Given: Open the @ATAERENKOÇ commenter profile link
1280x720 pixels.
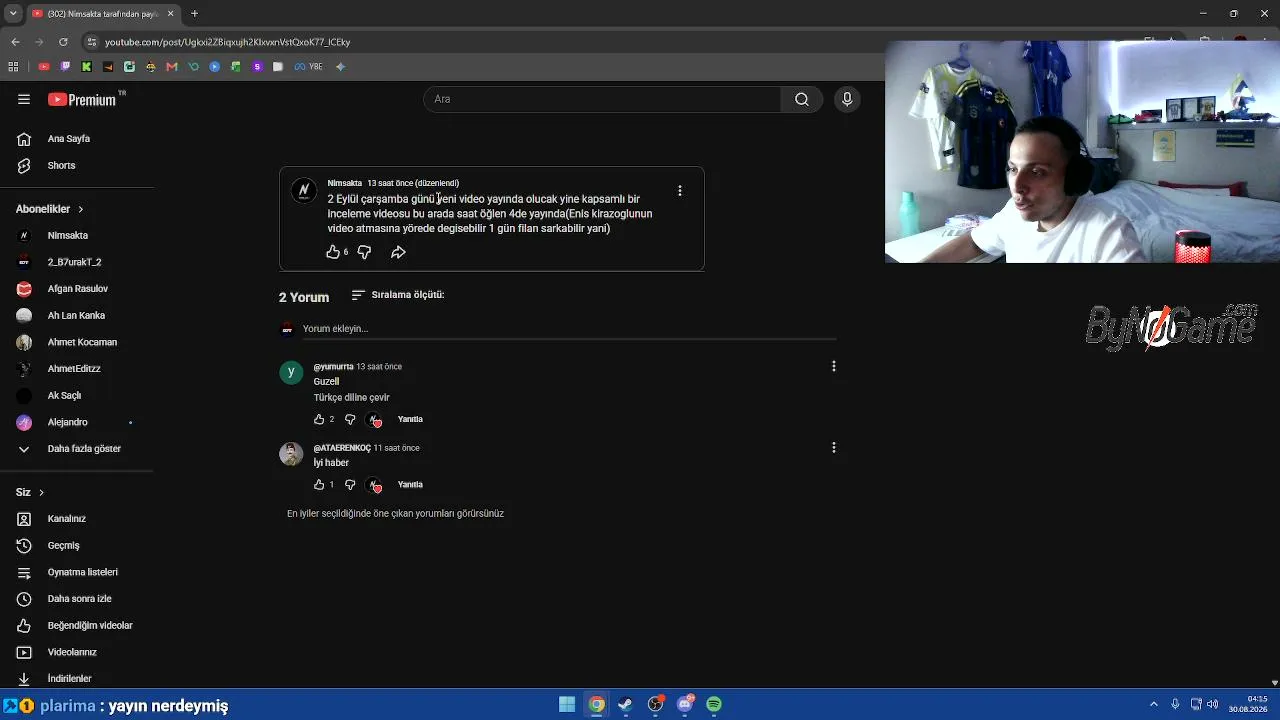Looking at the screenshot, I should pos(342,448).
